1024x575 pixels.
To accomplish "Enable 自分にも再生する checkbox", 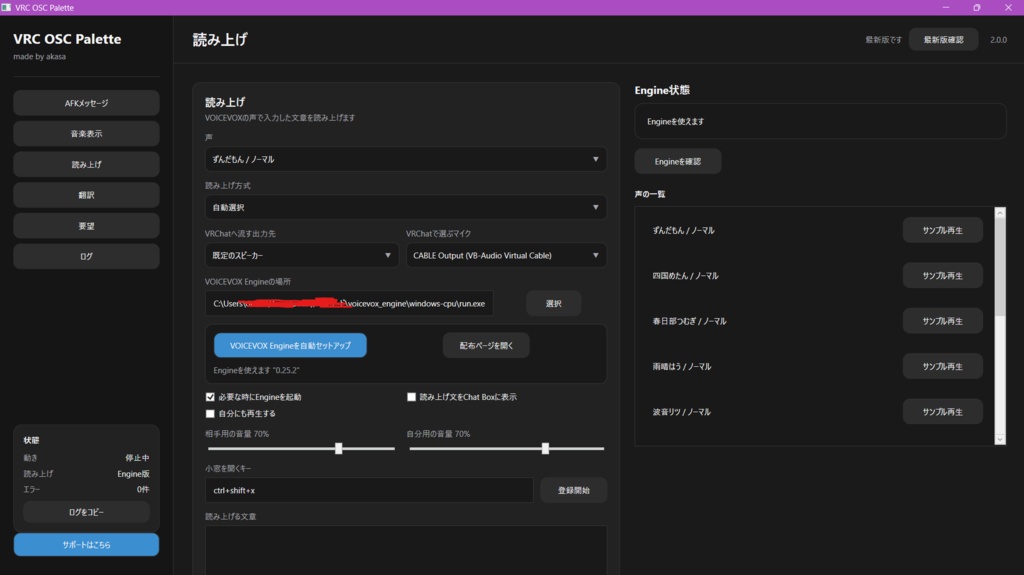I will coord(210,414).
